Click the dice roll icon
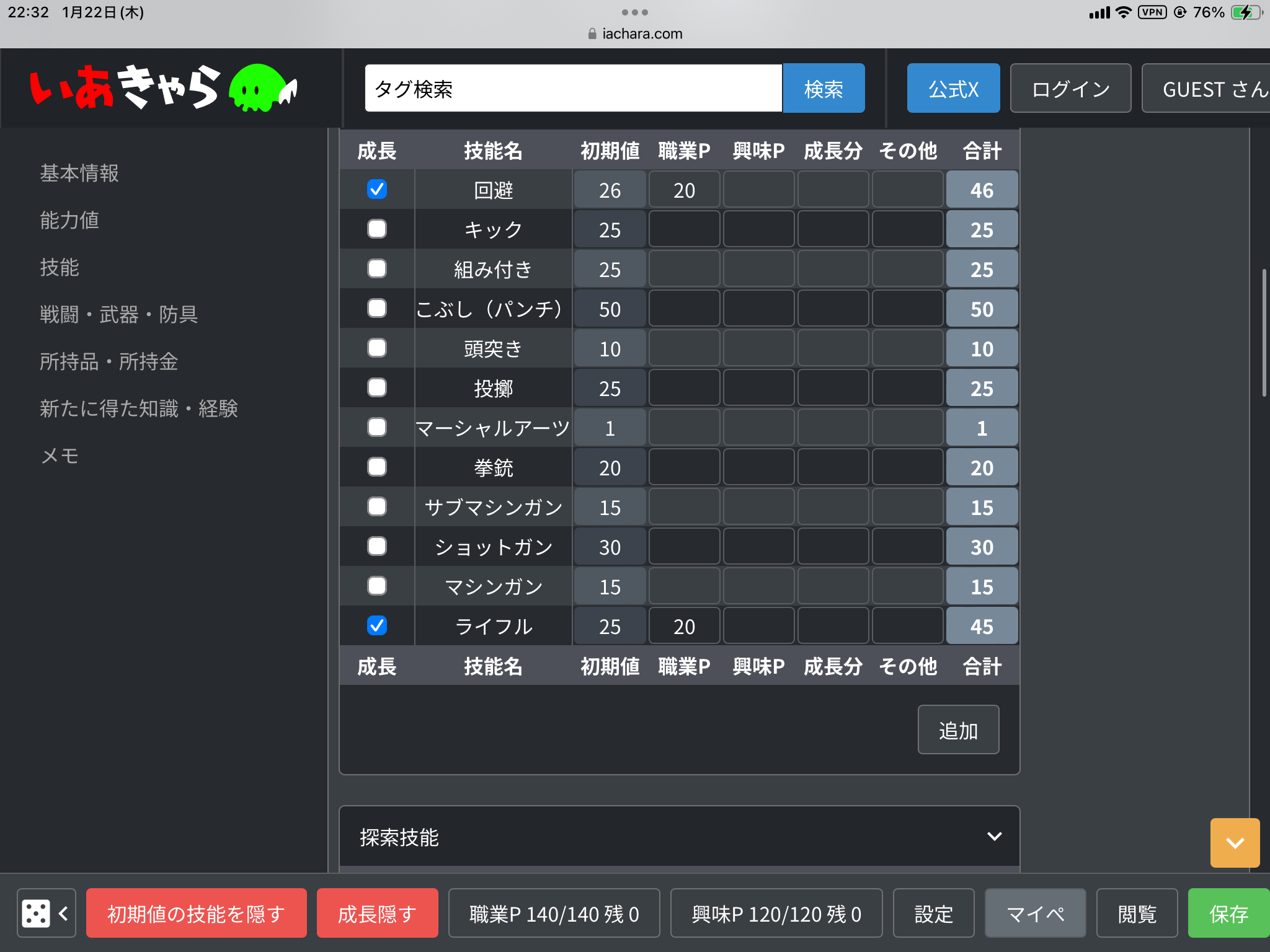 (36, 914)
